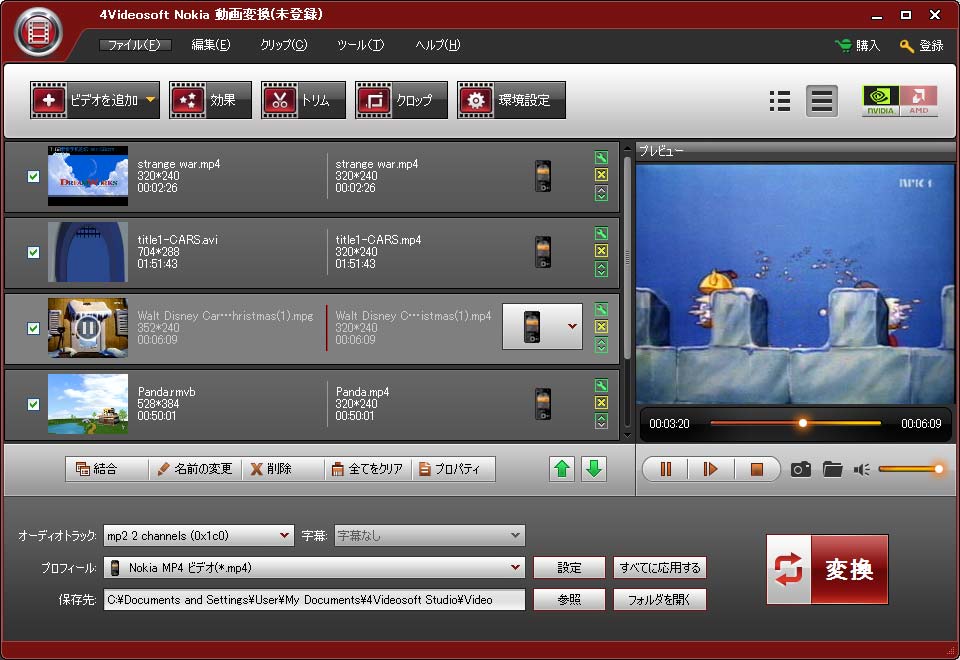The height and width of the screenshot is (660, 960).
Task: Click the snapshot camera icon
Action: pos(800,469)
